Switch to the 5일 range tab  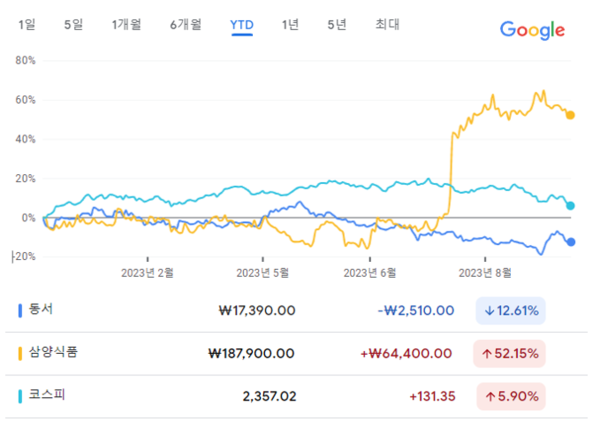pos(73,24)
